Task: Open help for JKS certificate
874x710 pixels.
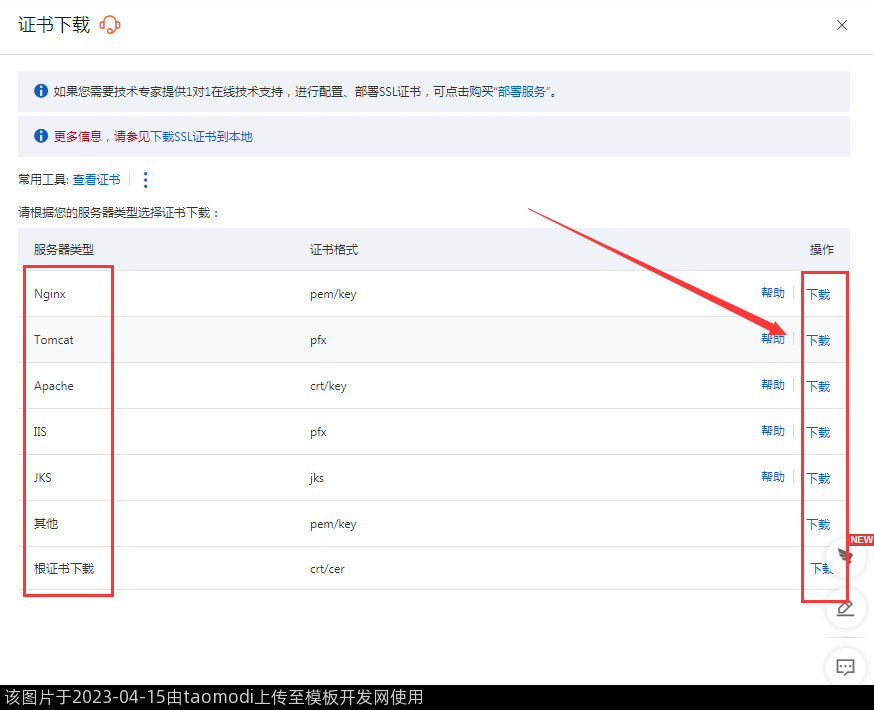Action: click(x=772, y=477)
